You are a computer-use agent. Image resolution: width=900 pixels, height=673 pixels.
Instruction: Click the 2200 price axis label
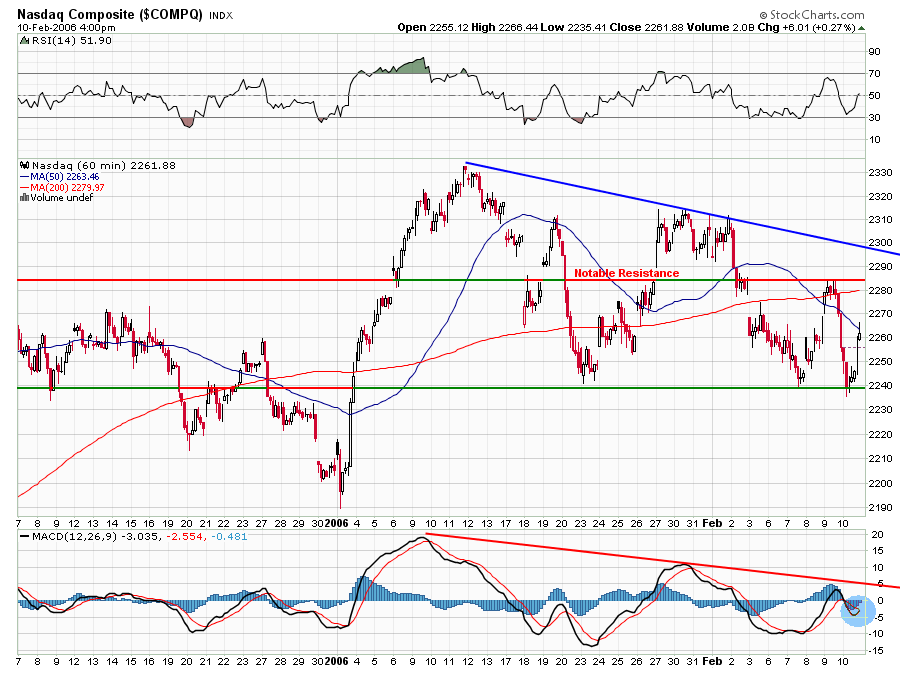click(x=880, y=483)
